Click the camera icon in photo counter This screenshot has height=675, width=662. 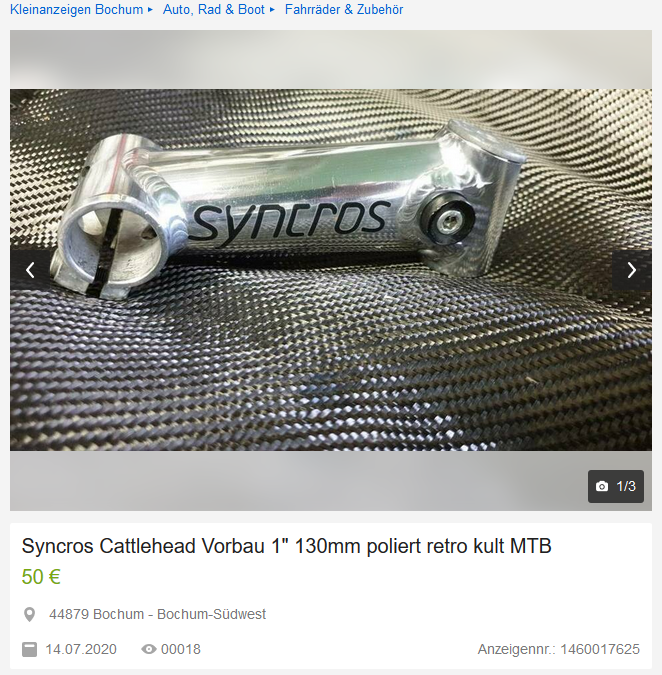point(602,486)
